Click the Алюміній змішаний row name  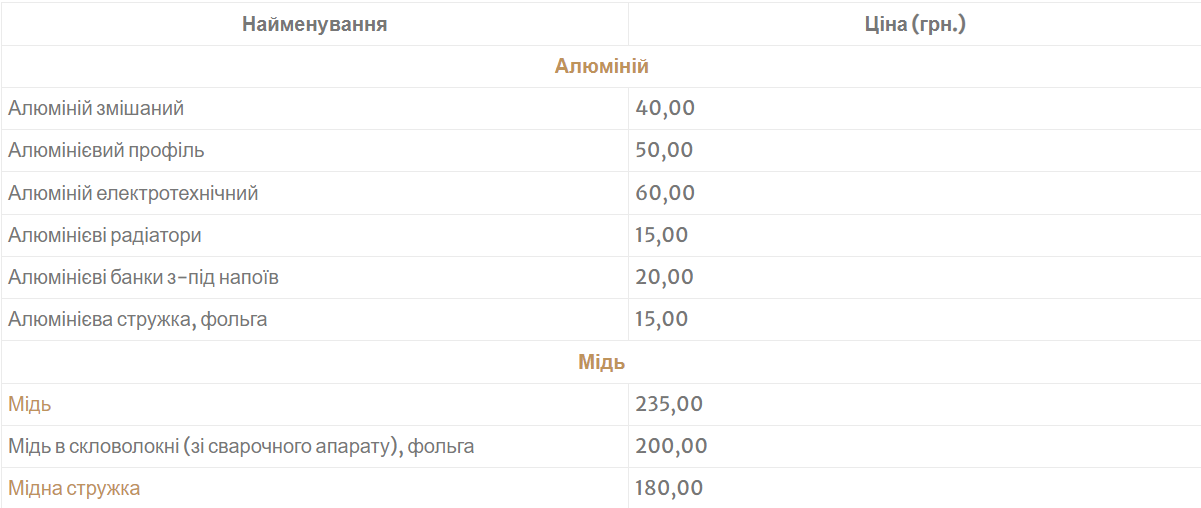[x=96, y=108]
